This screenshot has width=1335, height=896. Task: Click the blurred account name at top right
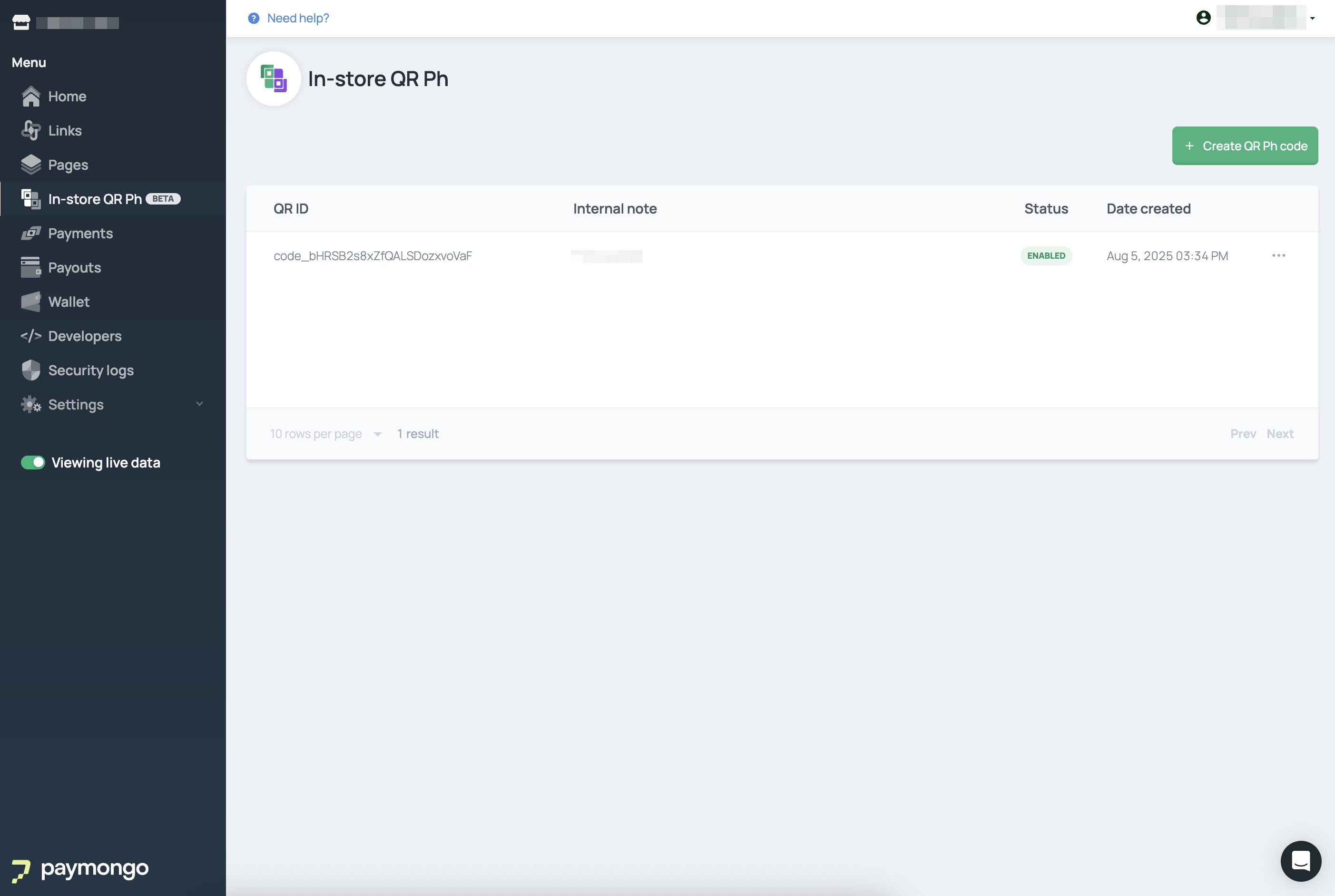[1261, 18]
